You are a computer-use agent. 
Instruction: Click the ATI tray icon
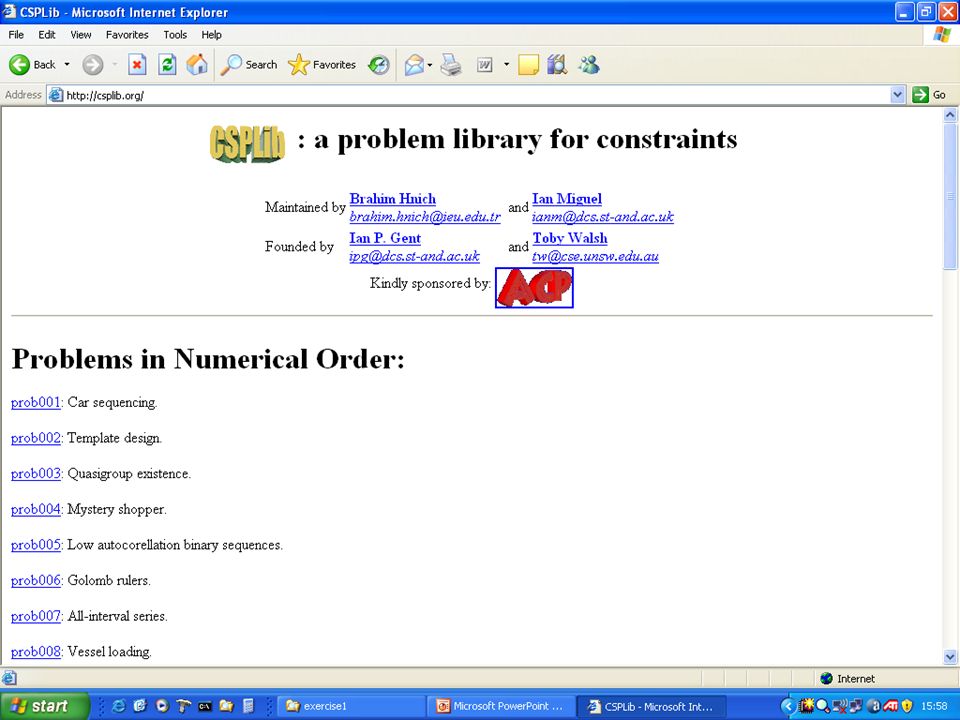point(890,706)
